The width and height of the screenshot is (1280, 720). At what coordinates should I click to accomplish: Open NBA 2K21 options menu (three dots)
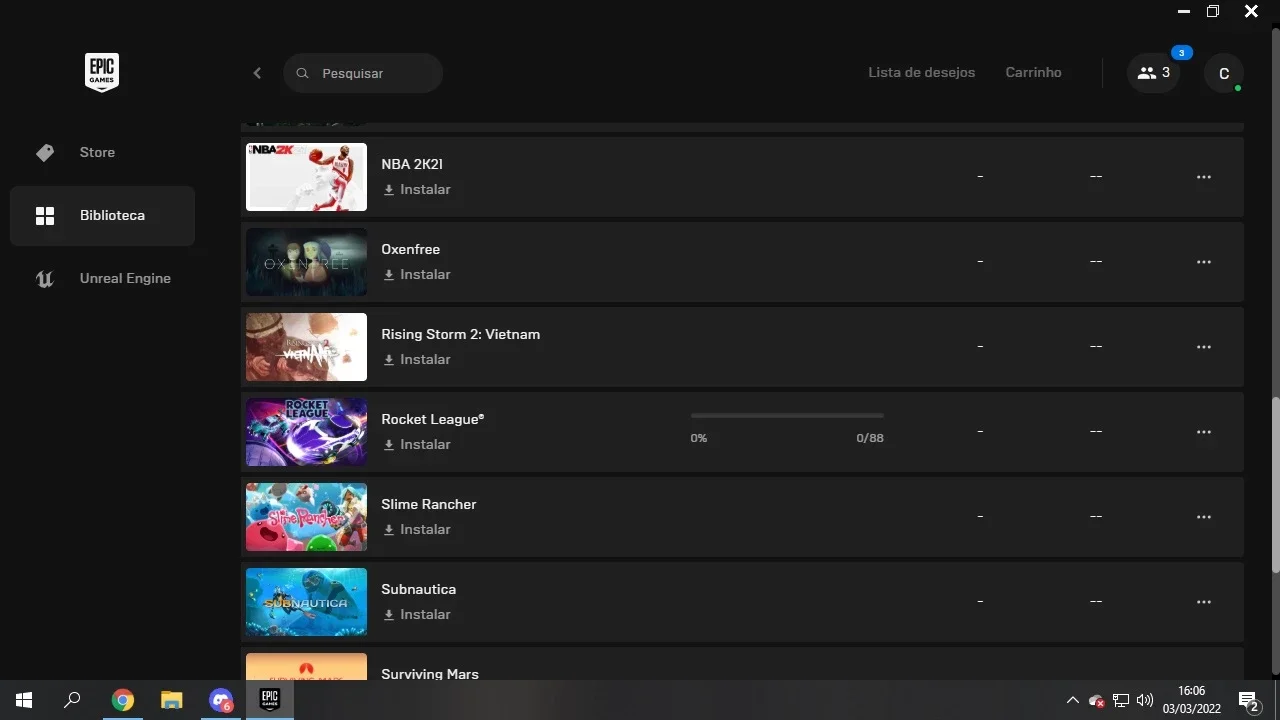coord(1204,177)
